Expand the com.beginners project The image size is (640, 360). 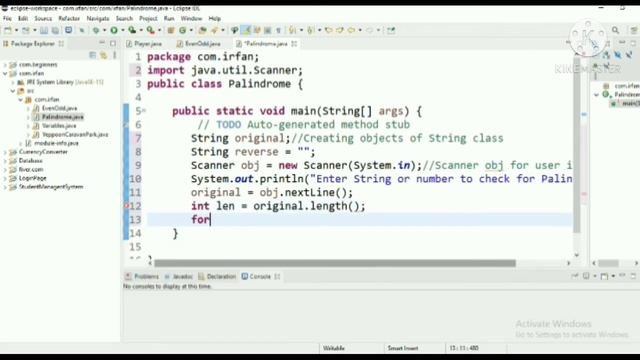point(5,64)
